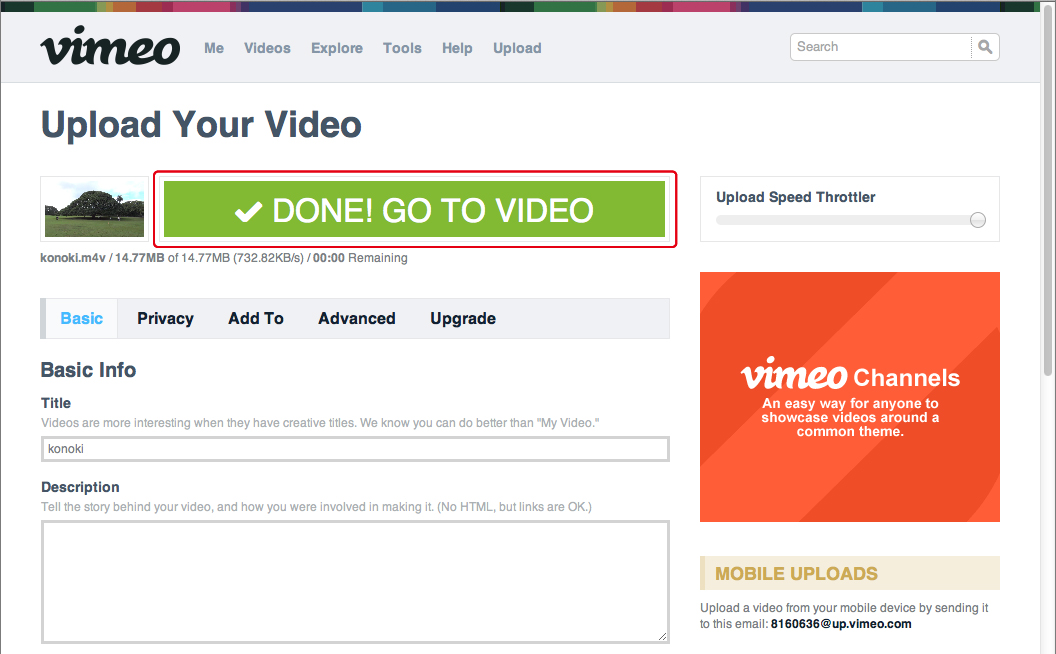The width and height of the screenshot is (1056, 654).
Task: Go to the Upload nav link
Action: (517, 48)
